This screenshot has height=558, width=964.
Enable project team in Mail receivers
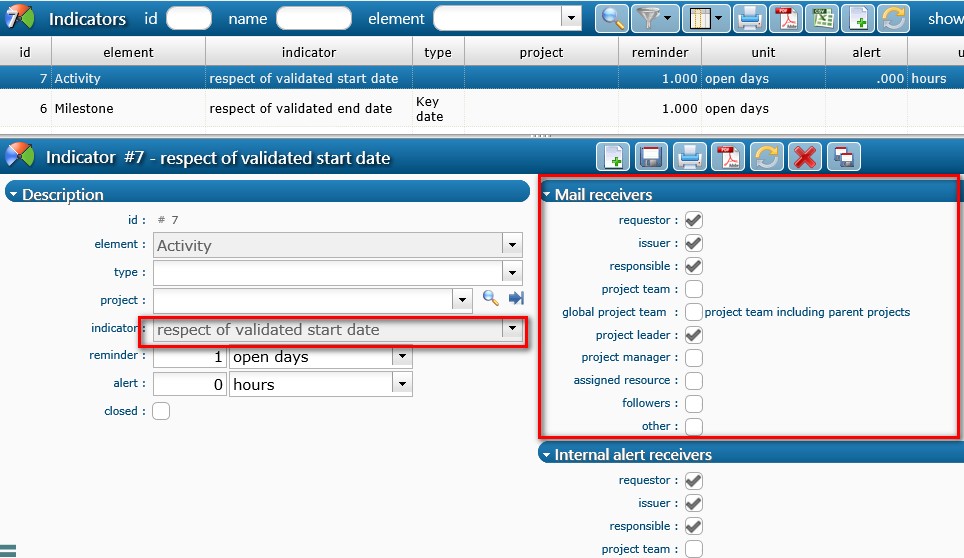pyautogui.click(x=693, y=289)
